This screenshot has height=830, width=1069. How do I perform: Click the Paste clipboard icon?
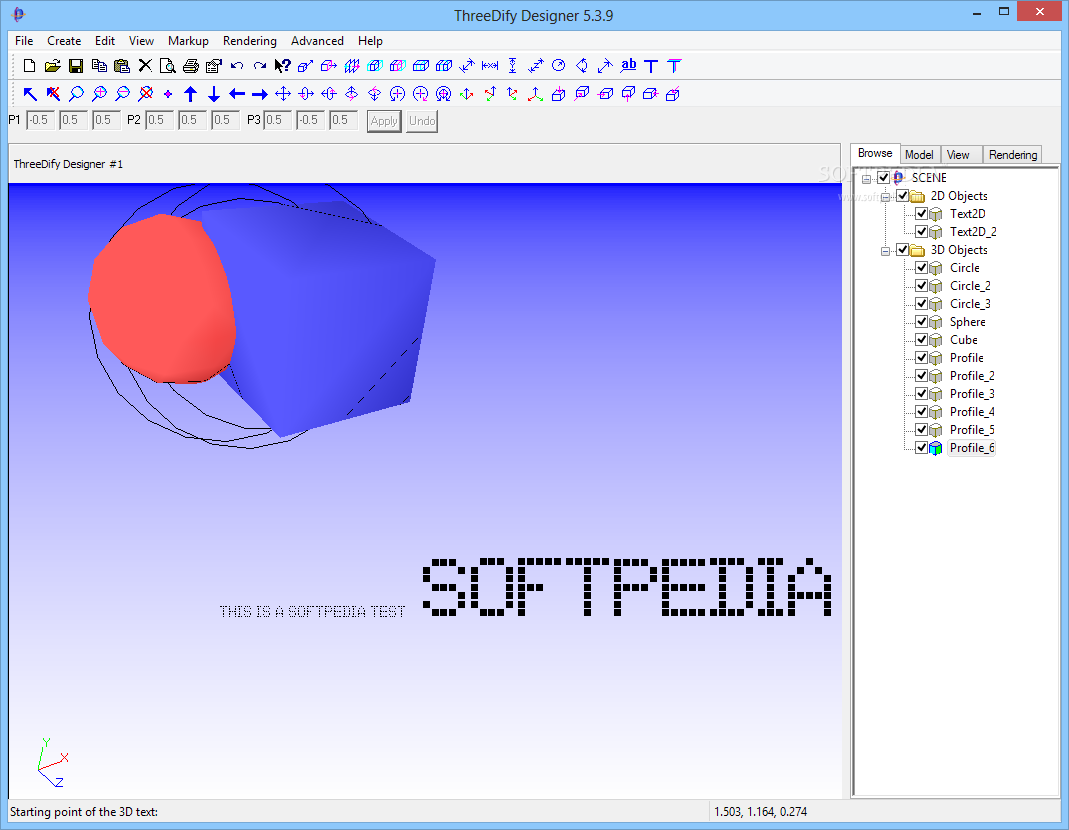[x=122, y=66]
